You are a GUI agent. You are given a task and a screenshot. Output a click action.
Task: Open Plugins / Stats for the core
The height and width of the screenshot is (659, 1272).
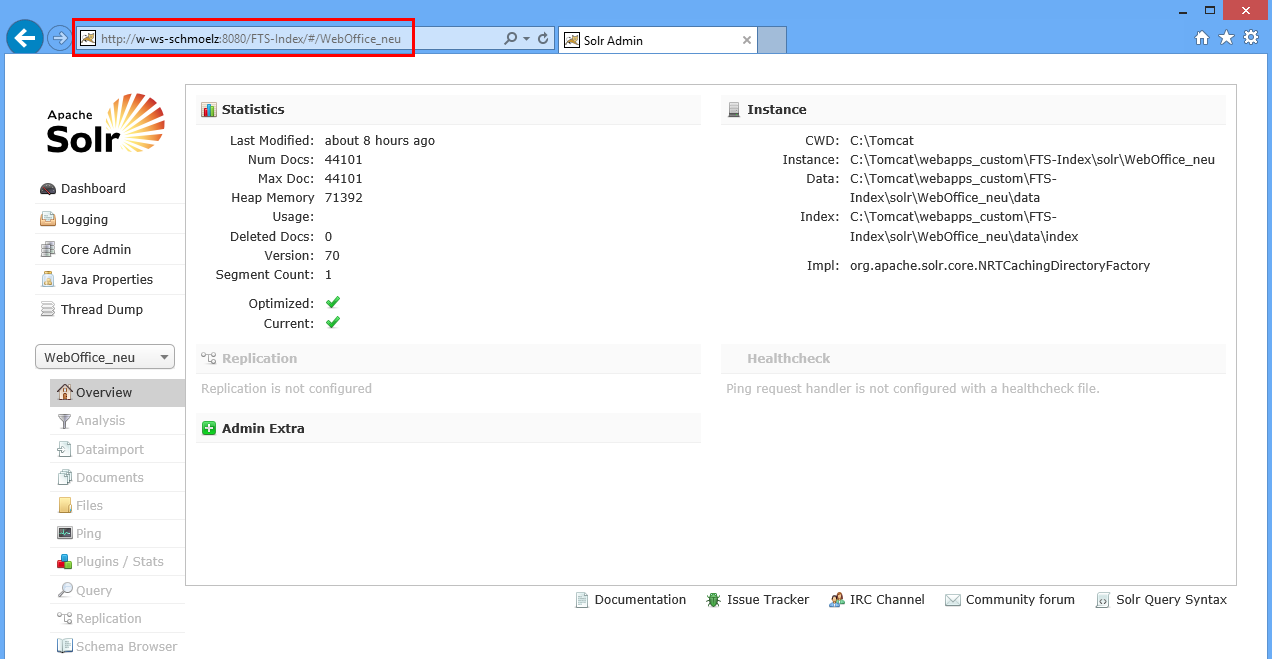[x=64, y=561]
